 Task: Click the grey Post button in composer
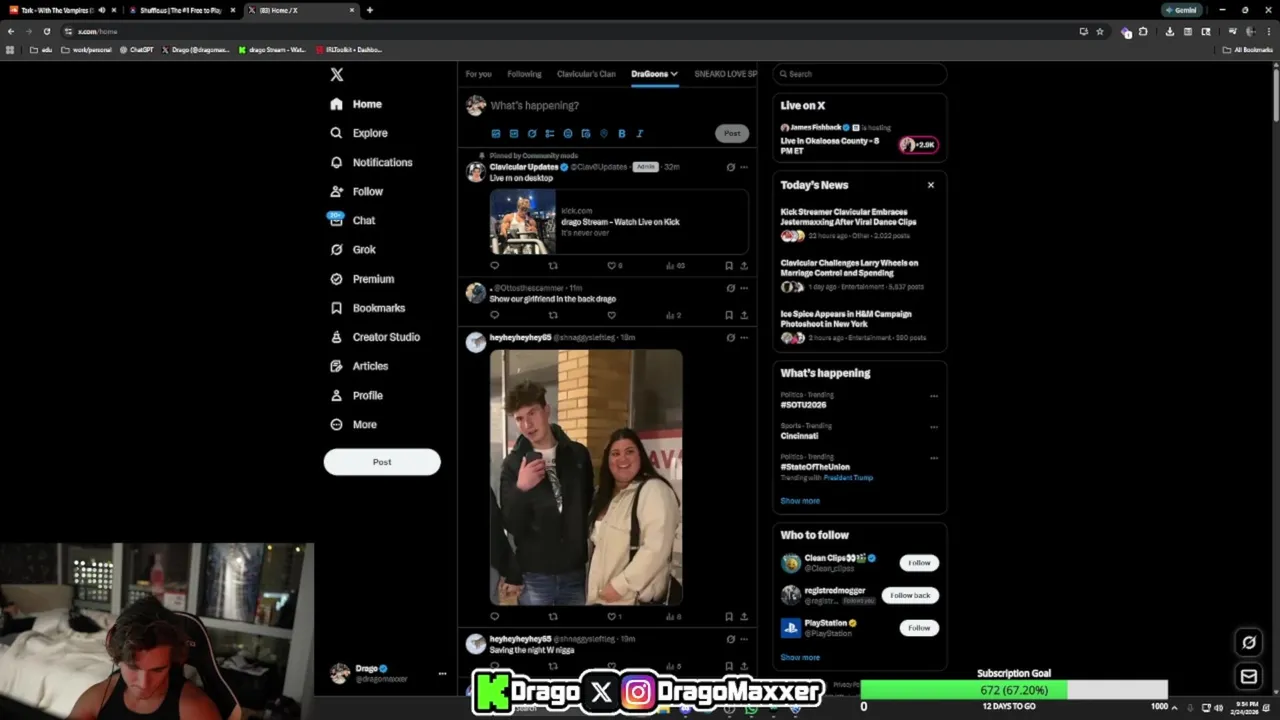[732, 133]
